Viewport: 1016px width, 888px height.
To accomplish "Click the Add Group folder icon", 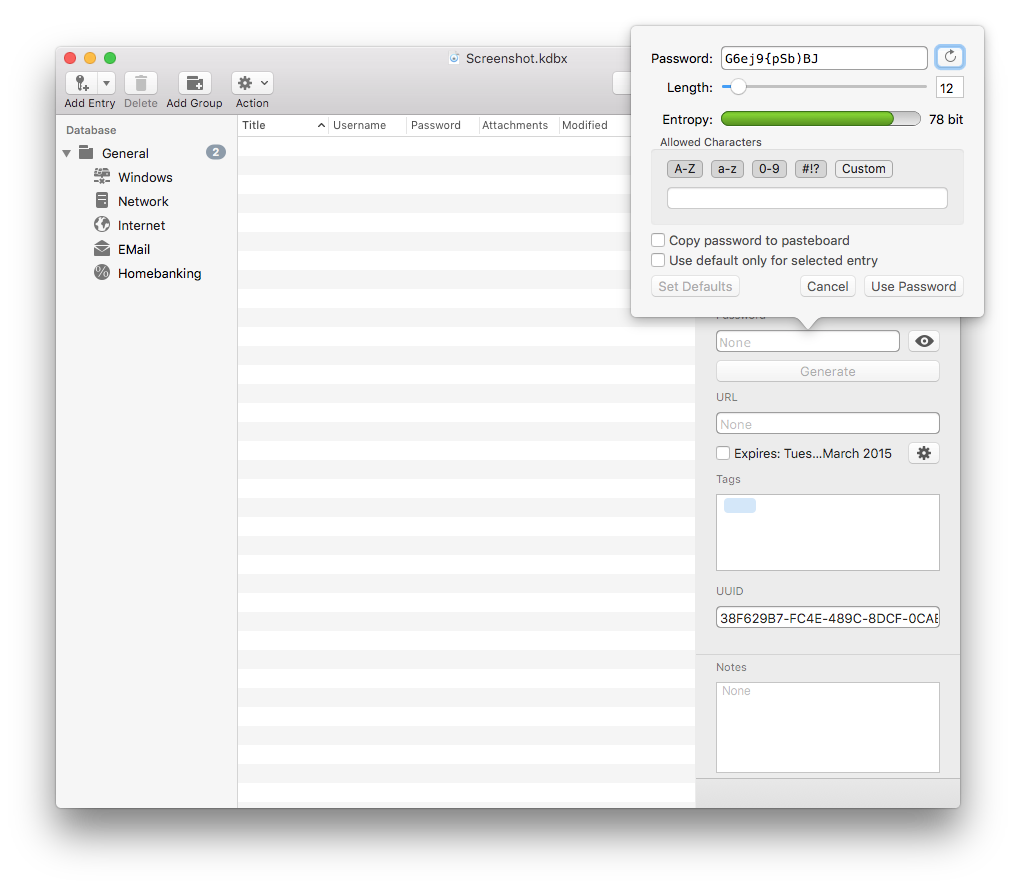I will click(194, 84).
